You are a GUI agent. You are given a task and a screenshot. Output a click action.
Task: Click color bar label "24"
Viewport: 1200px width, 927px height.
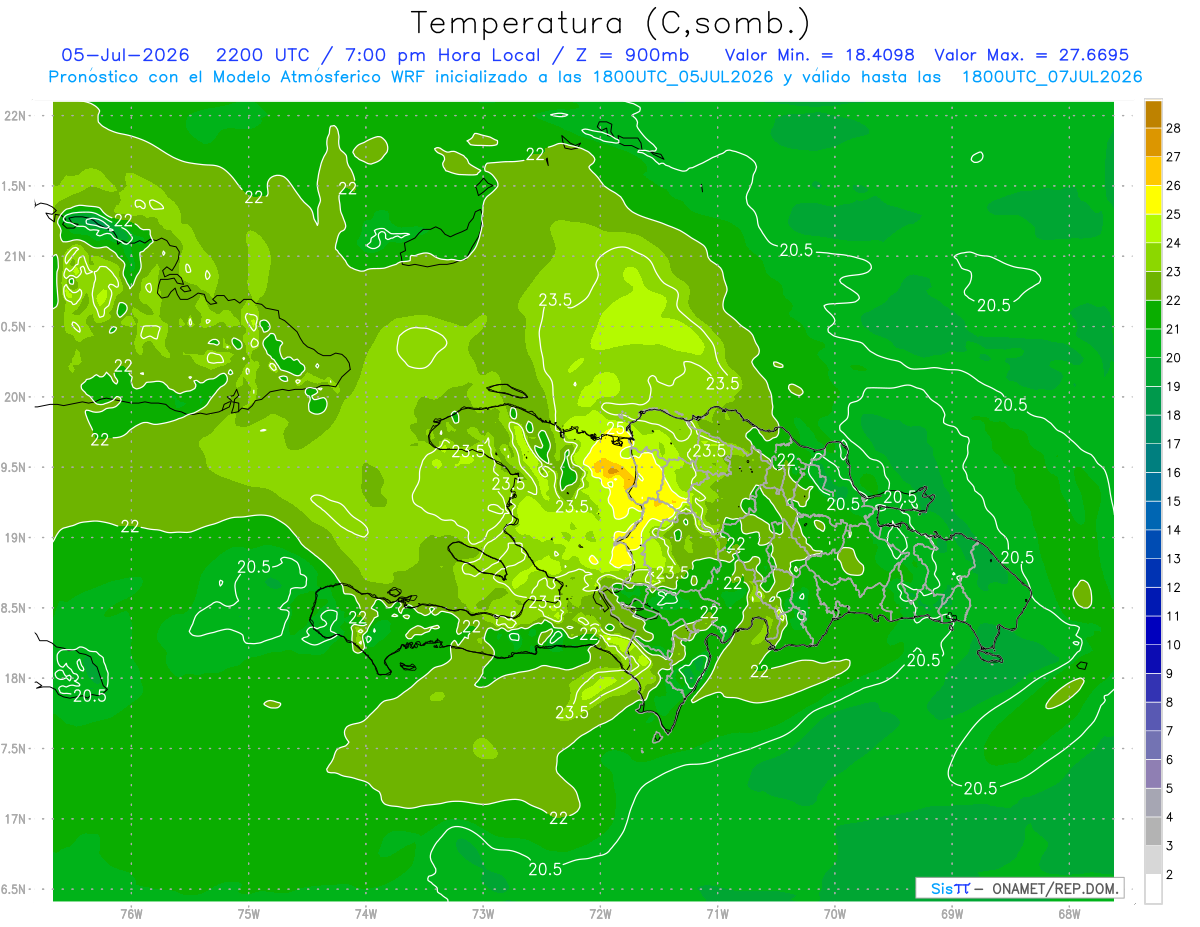(1174, 243)
